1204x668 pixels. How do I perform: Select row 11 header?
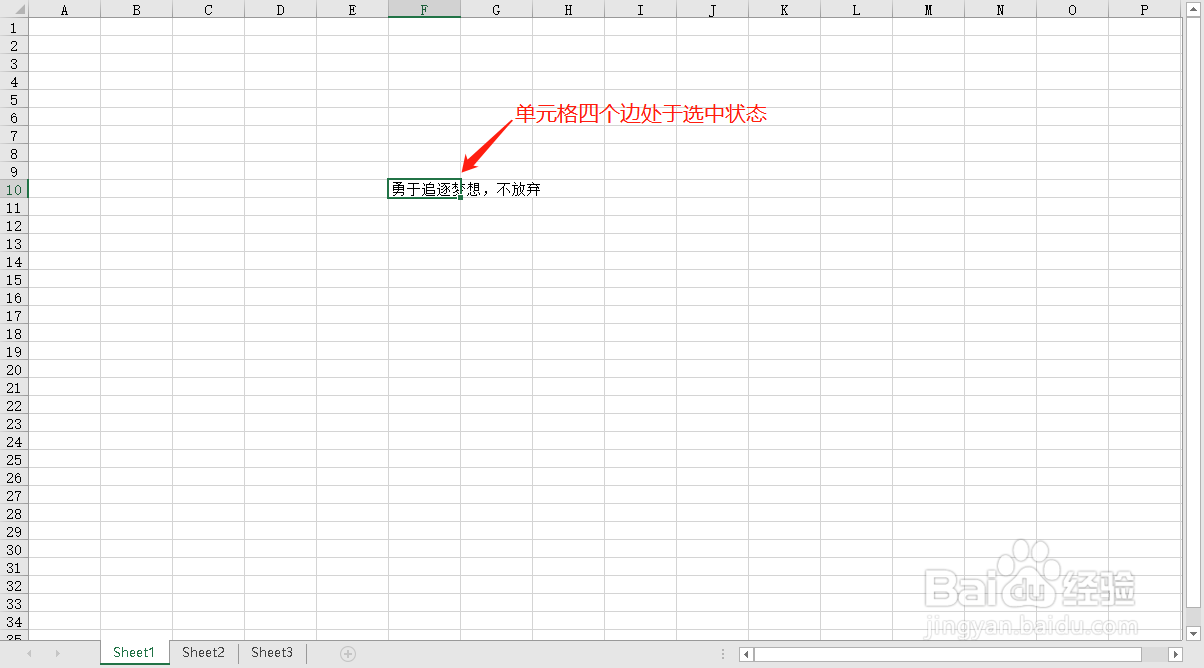coord(14,207)
